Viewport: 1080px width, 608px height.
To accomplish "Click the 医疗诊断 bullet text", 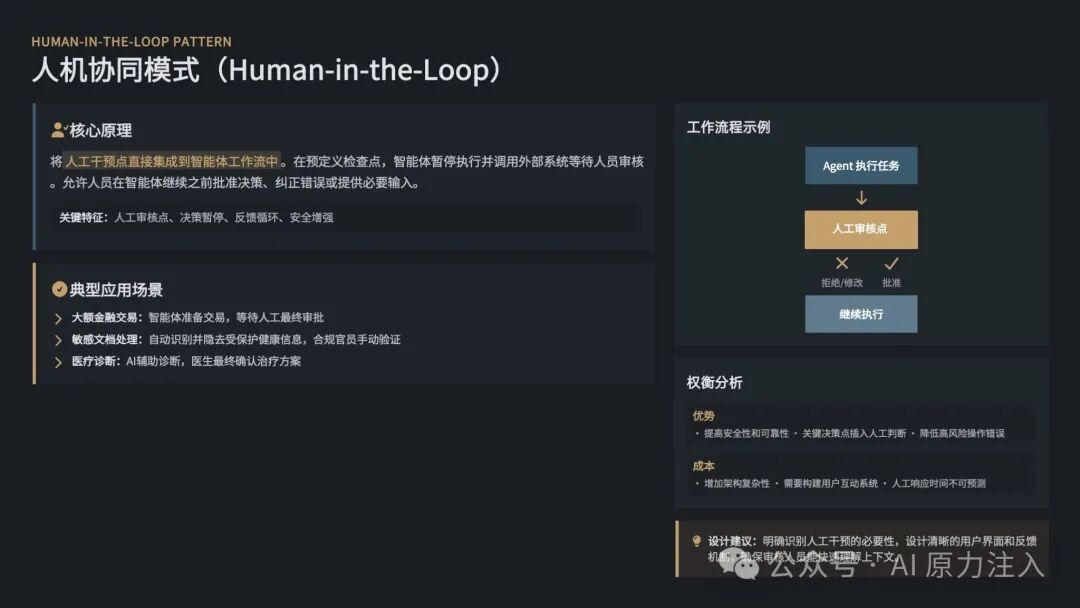I will 187,361.
